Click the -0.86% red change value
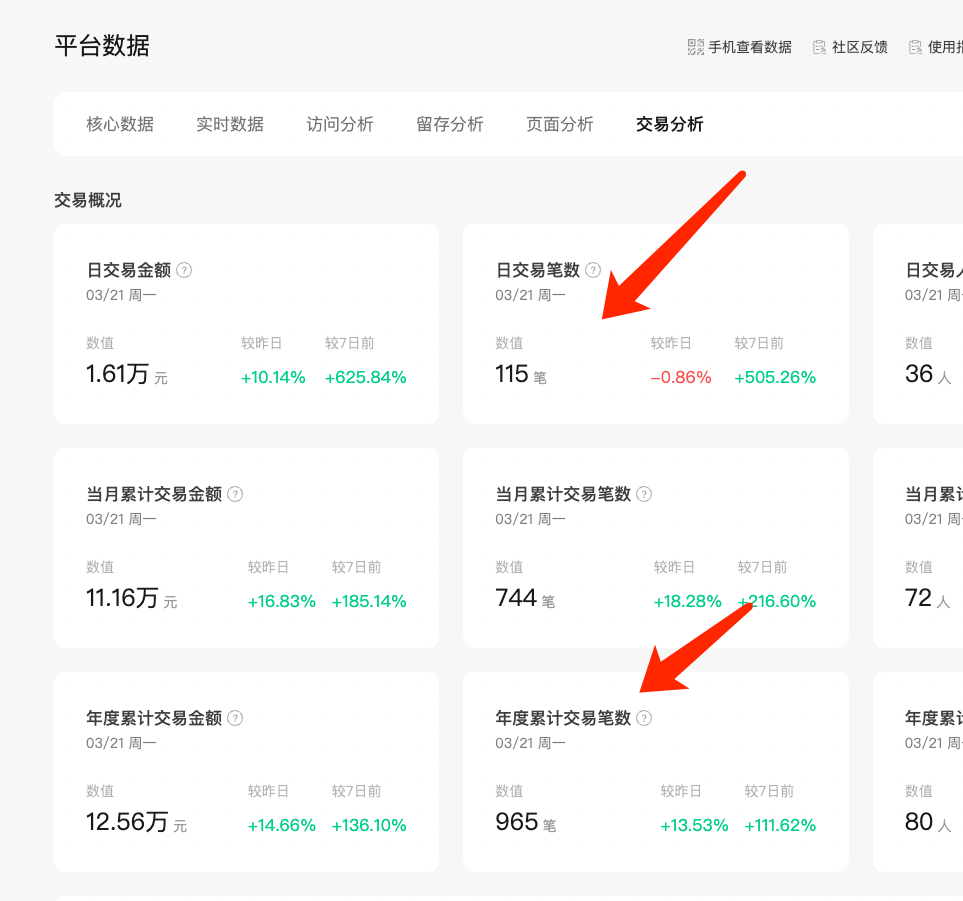Image resolution: width=963 pixels, height=901 pixels. click(x=681, y=377)
